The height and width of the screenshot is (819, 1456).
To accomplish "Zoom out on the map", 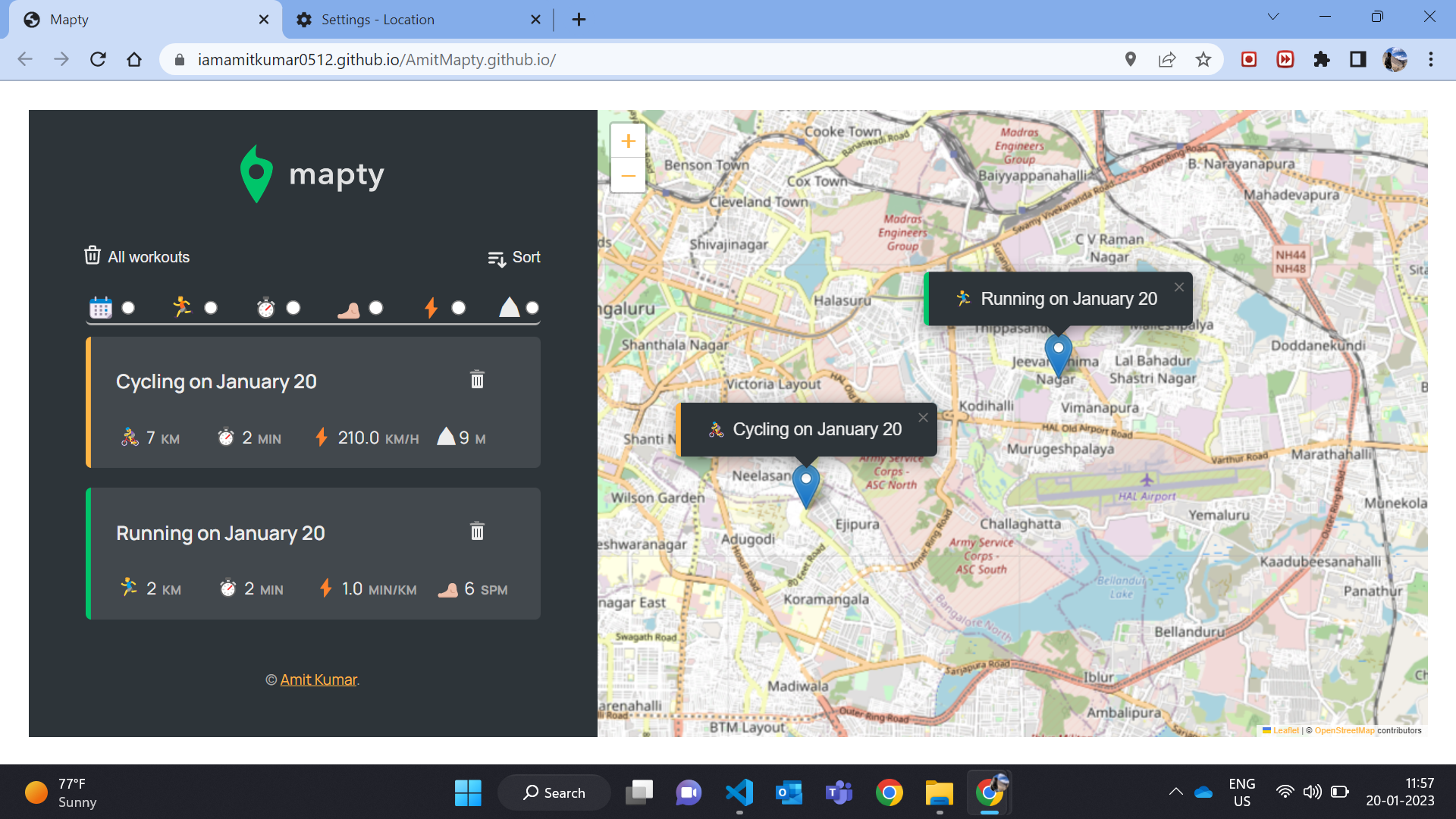I will click(628, 176).
